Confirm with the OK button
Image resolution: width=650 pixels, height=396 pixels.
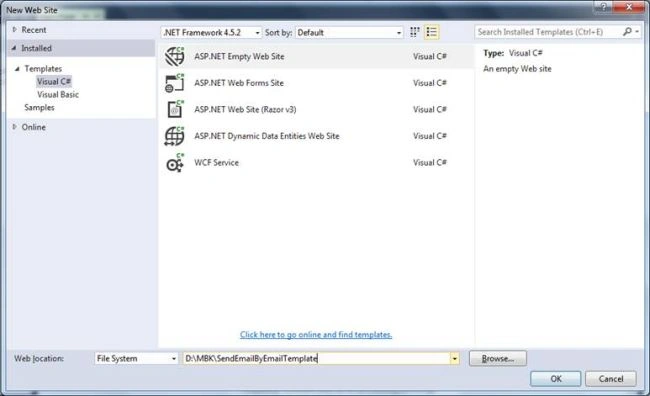pos(555,379)
